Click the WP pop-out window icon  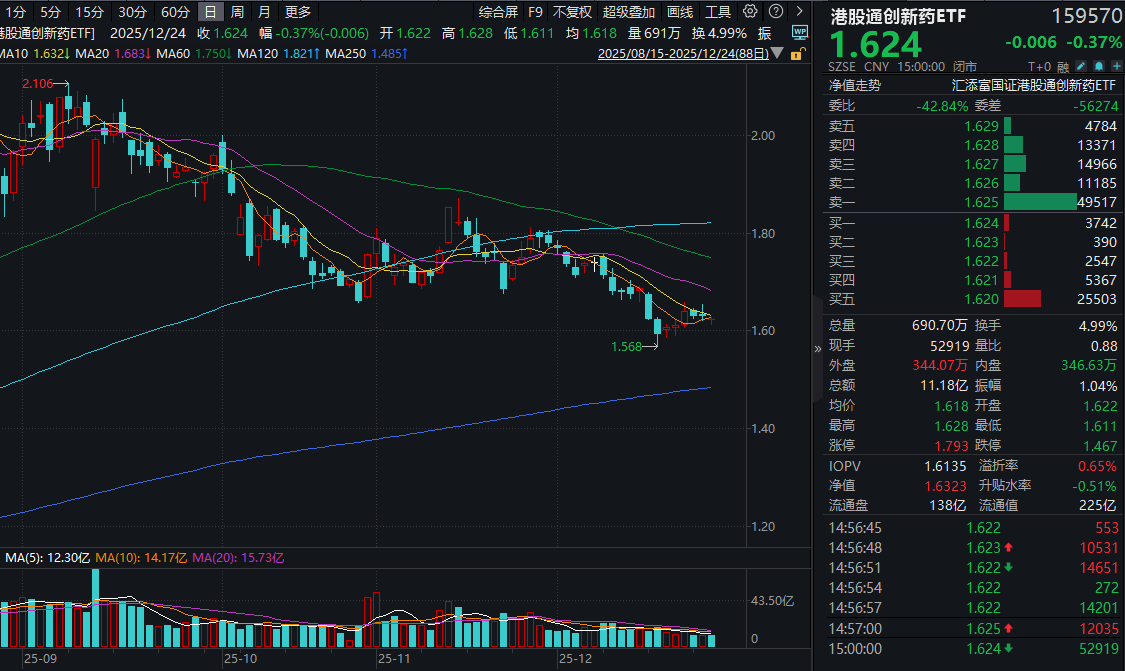click(800, 32)
